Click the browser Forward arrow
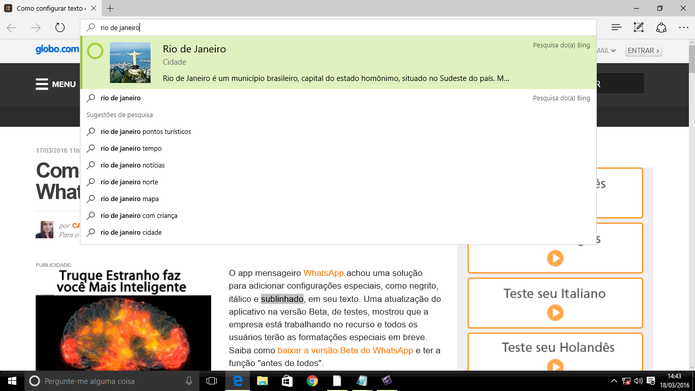695x391 pixels. click(x=35, y=27)
